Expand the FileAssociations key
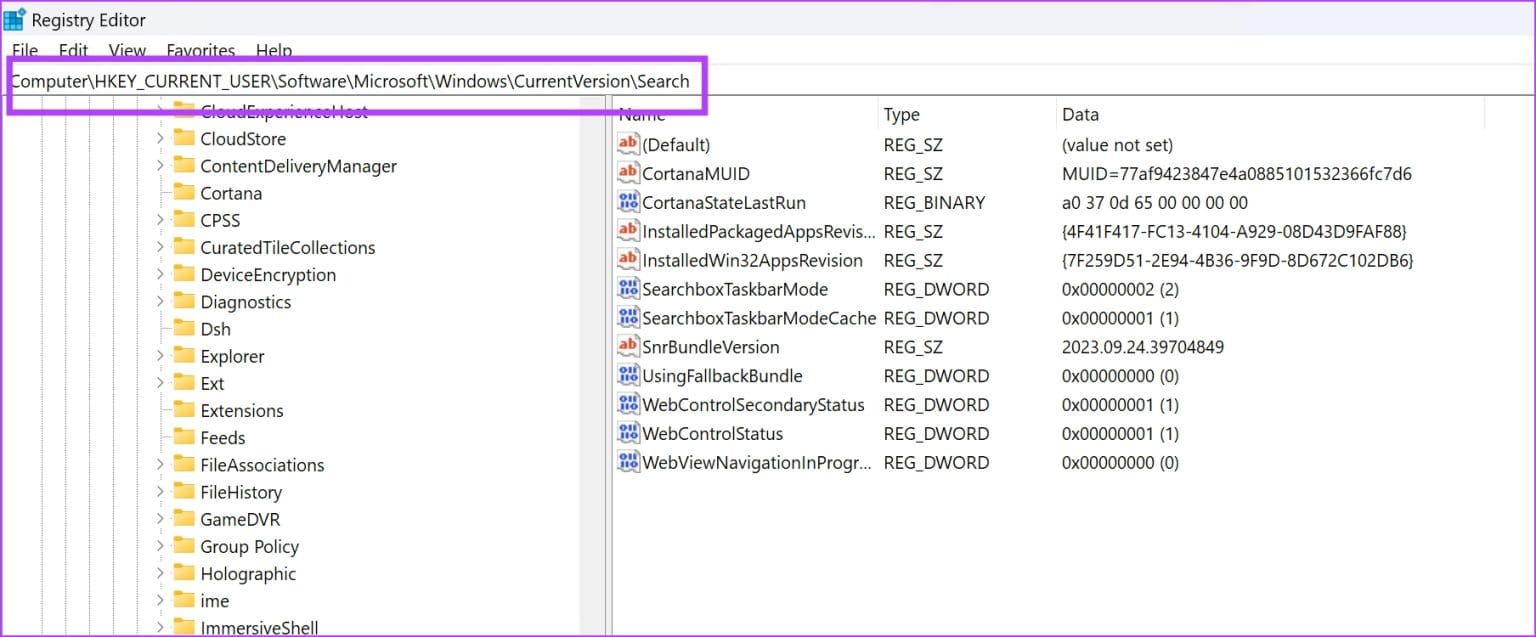Image resolution: width=1536 pixels, height=637 pixels. point(160,465)
